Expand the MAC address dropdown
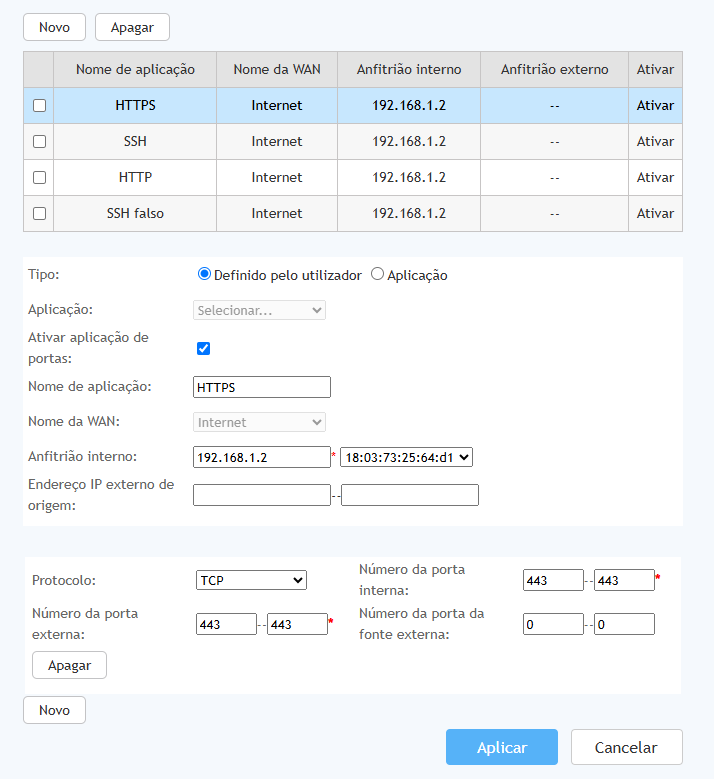The height and width of the screenshot is (779, 714). tap(406, 457)
